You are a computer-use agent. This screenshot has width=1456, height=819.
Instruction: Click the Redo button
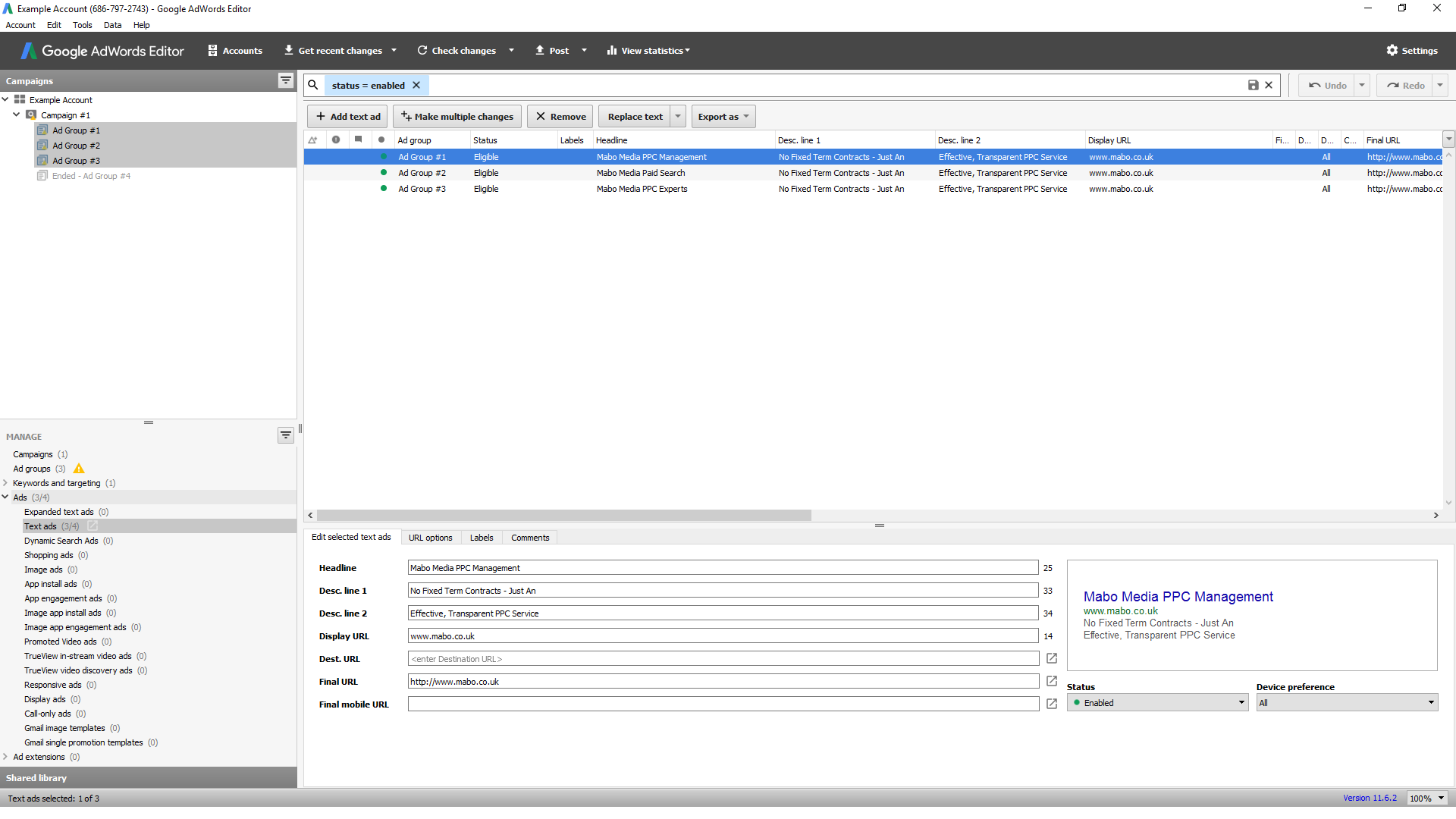1405,85
